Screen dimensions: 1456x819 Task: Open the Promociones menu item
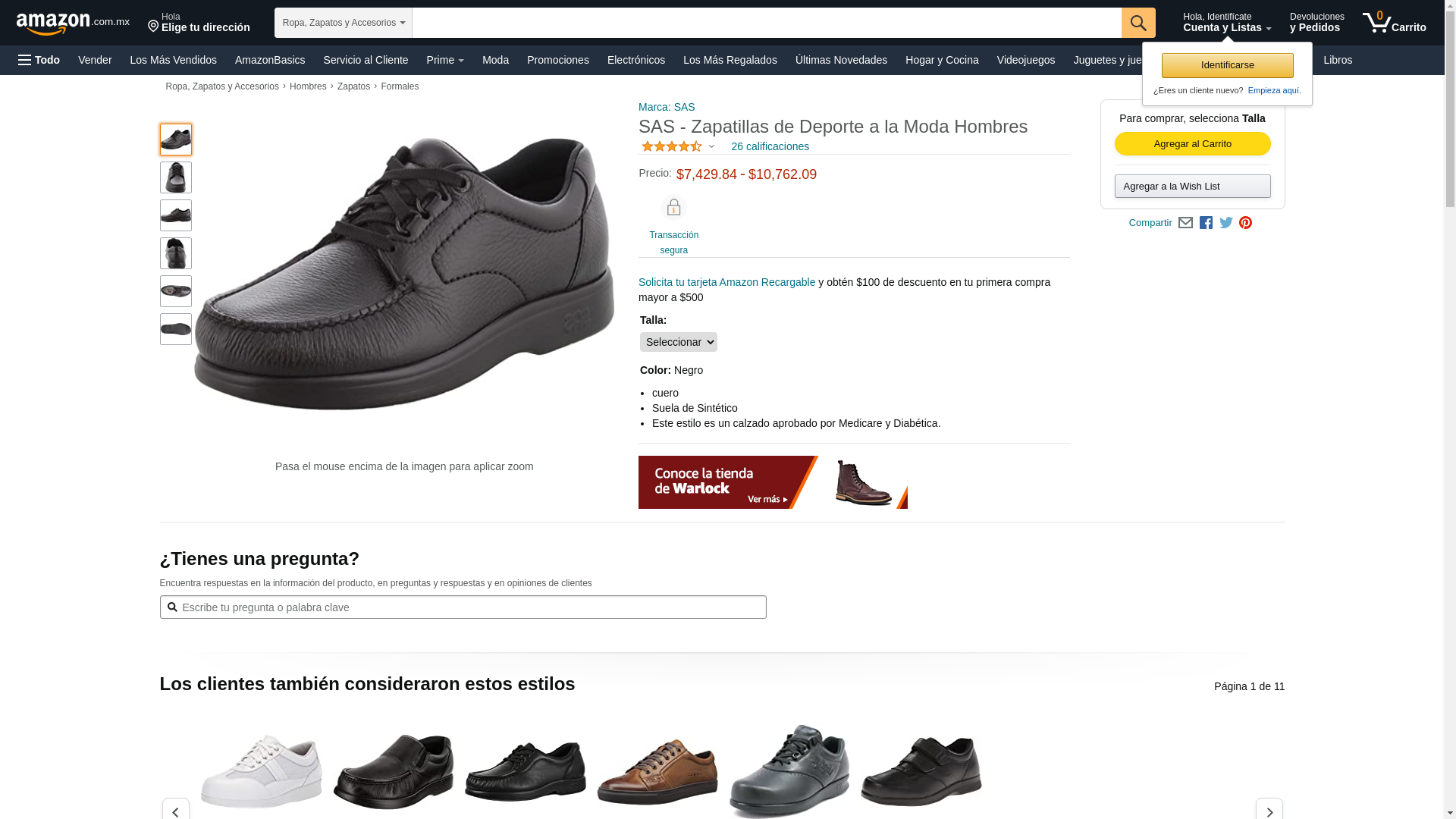pyautogui.click(x=557, y=60)
